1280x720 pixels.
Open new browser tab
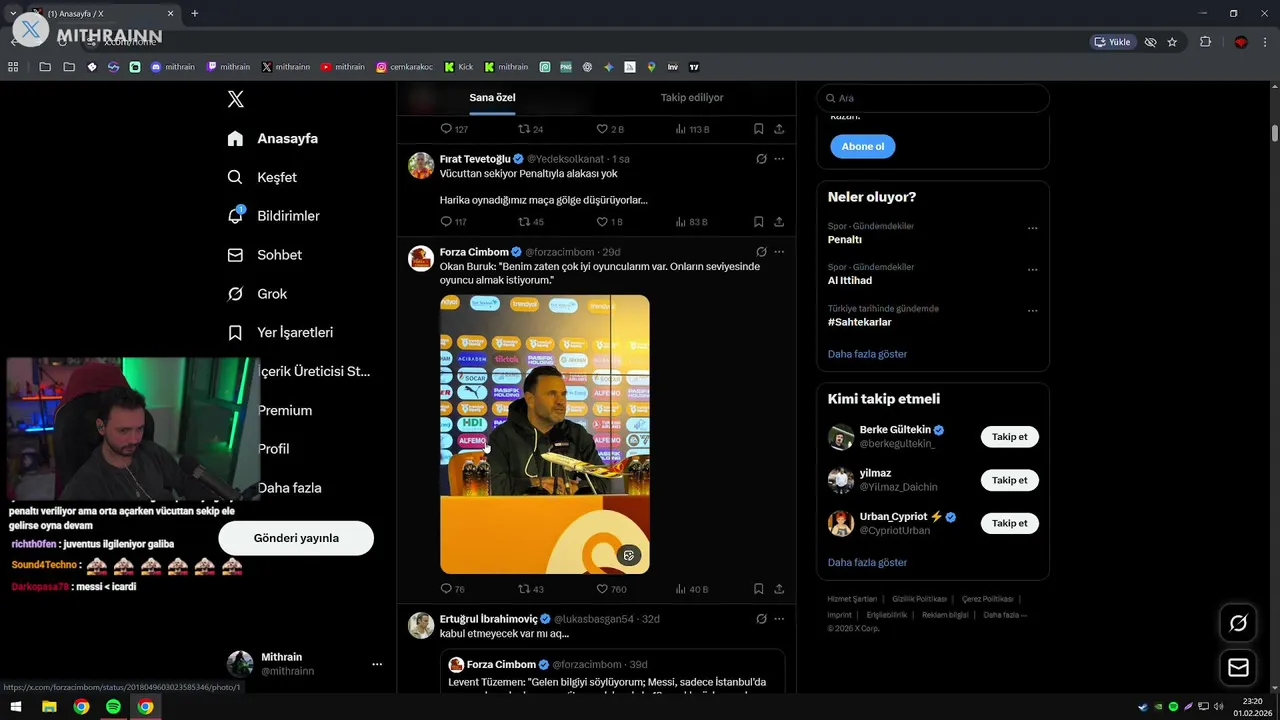point(194,13)
